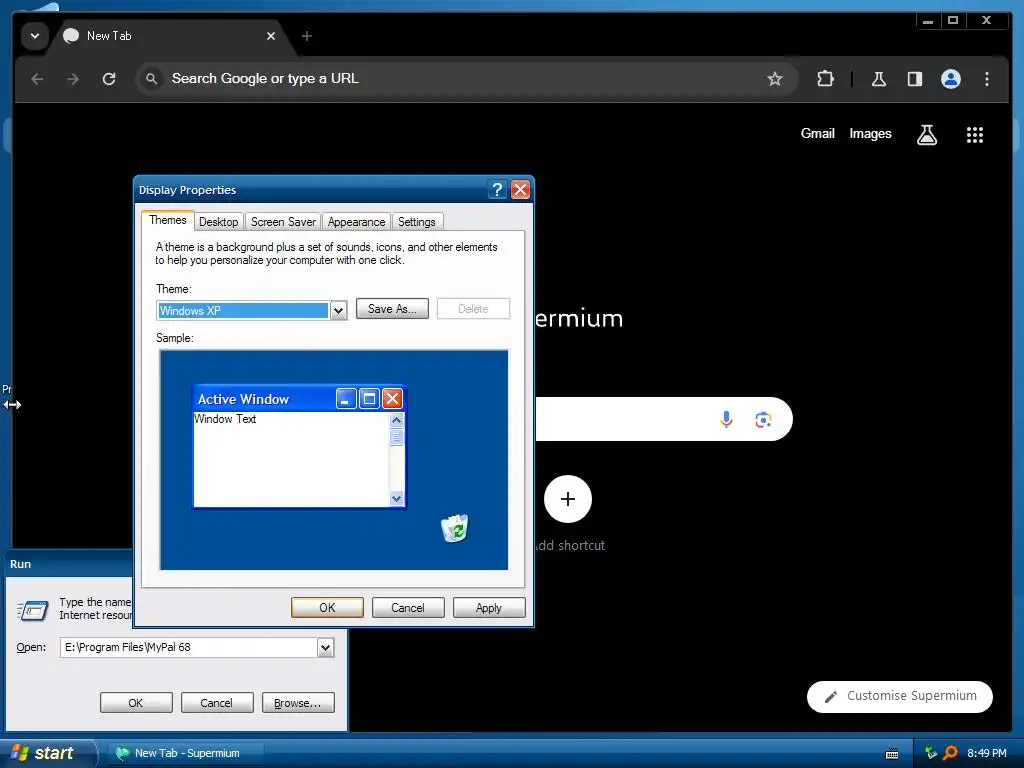Switch to the Settings tab

tap(417, 222)
